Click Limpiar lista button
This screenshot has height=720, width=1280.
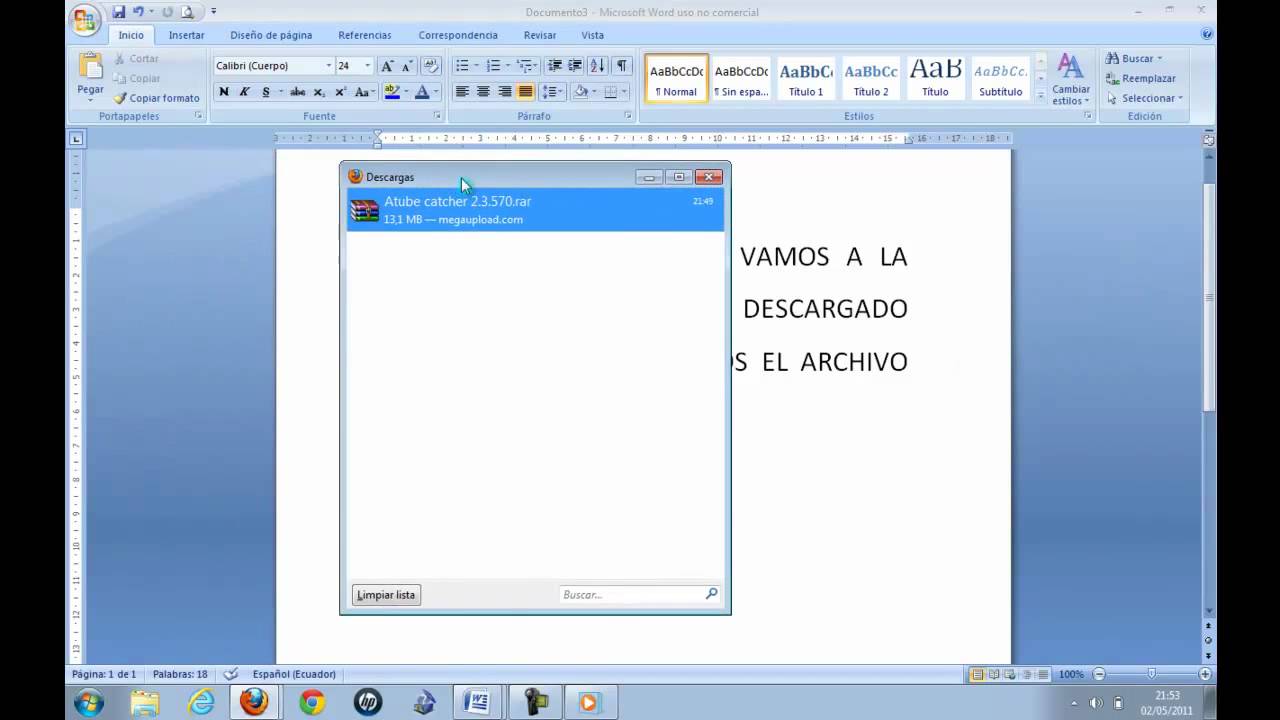[x=386, y=595]
